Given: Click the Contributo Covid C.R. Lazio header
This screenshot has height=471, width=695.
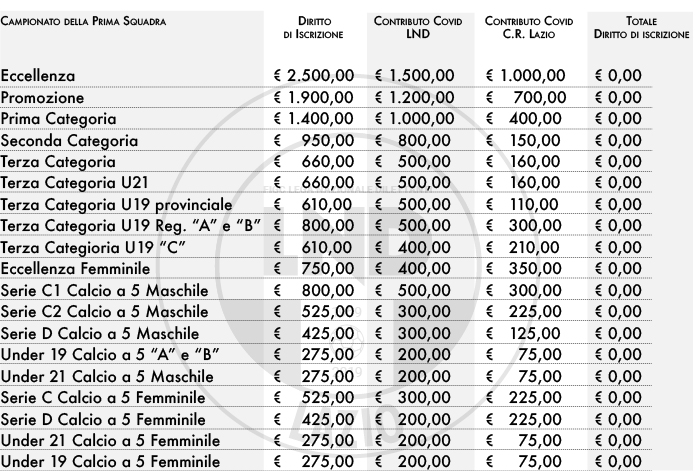Looking at the screenshot, I should [x=529, y=27].
